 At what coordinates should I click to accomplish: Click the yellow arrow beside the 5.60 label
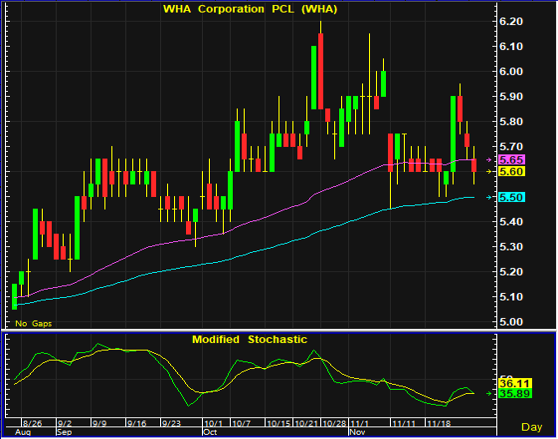tap(489, 171)
